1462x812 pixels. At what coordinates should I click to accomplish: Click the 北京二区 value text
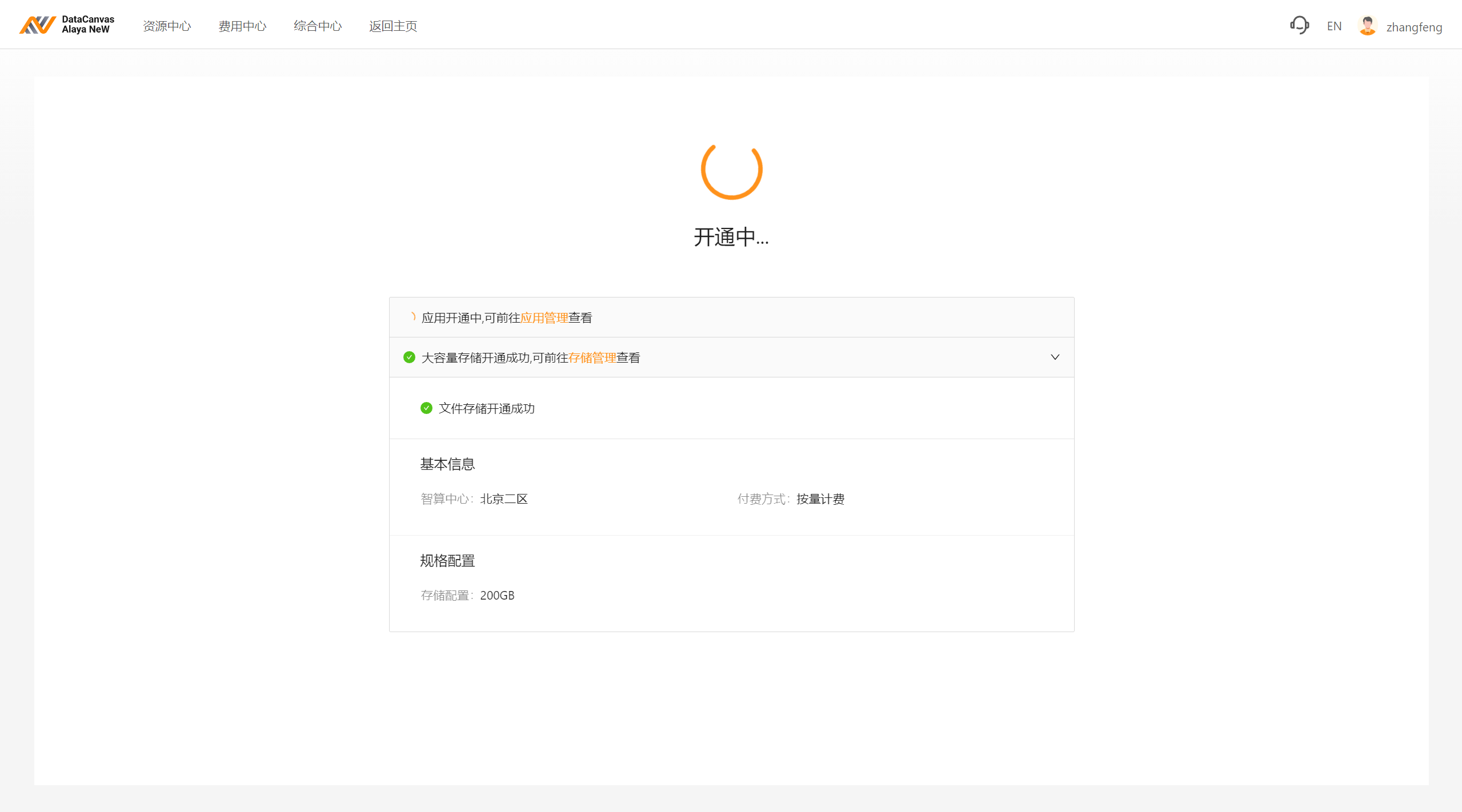(x=504, y=499)
